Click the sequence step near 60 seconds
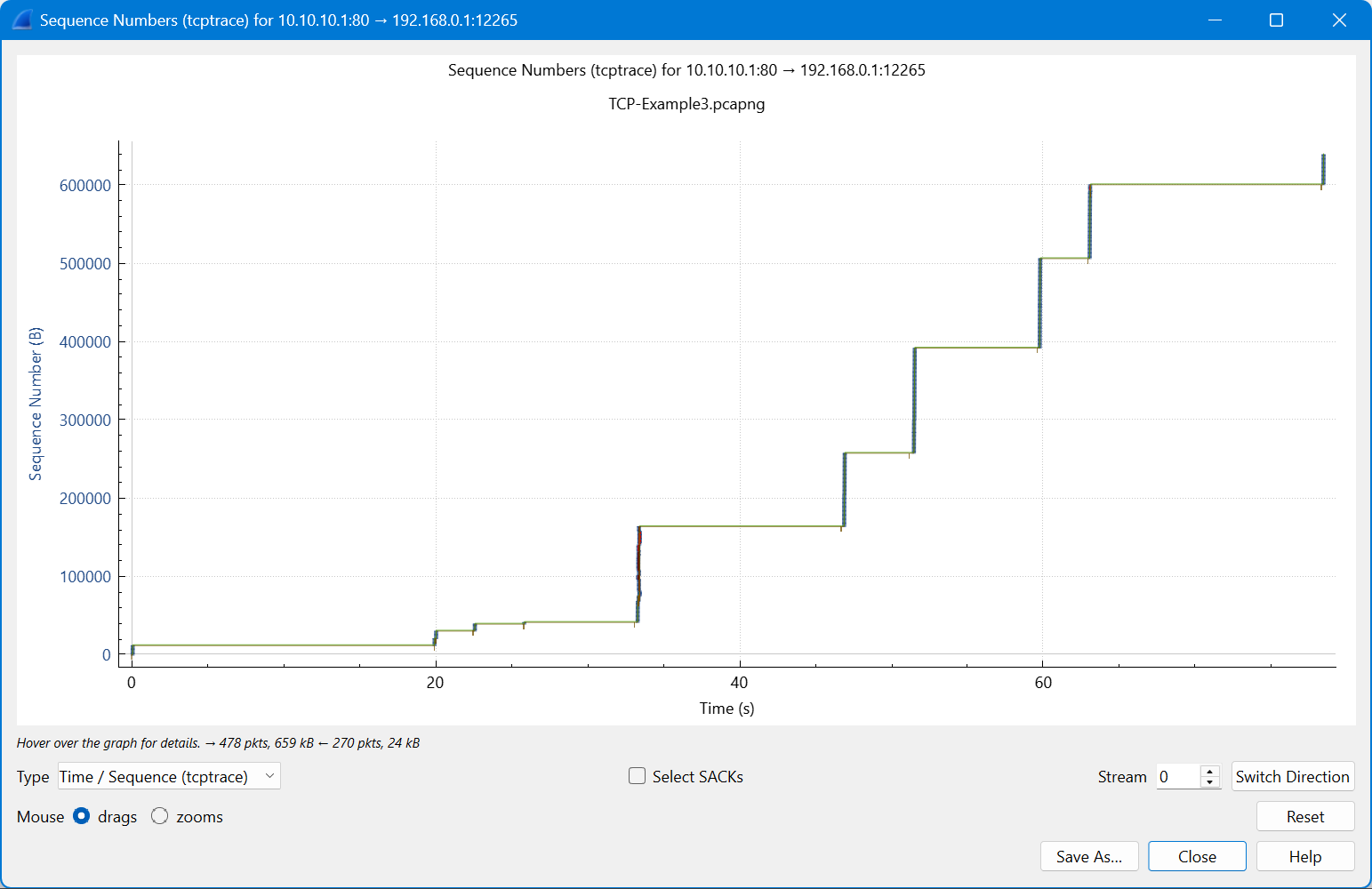This screenshot has height=889, width=1372. pos(1040,302)
